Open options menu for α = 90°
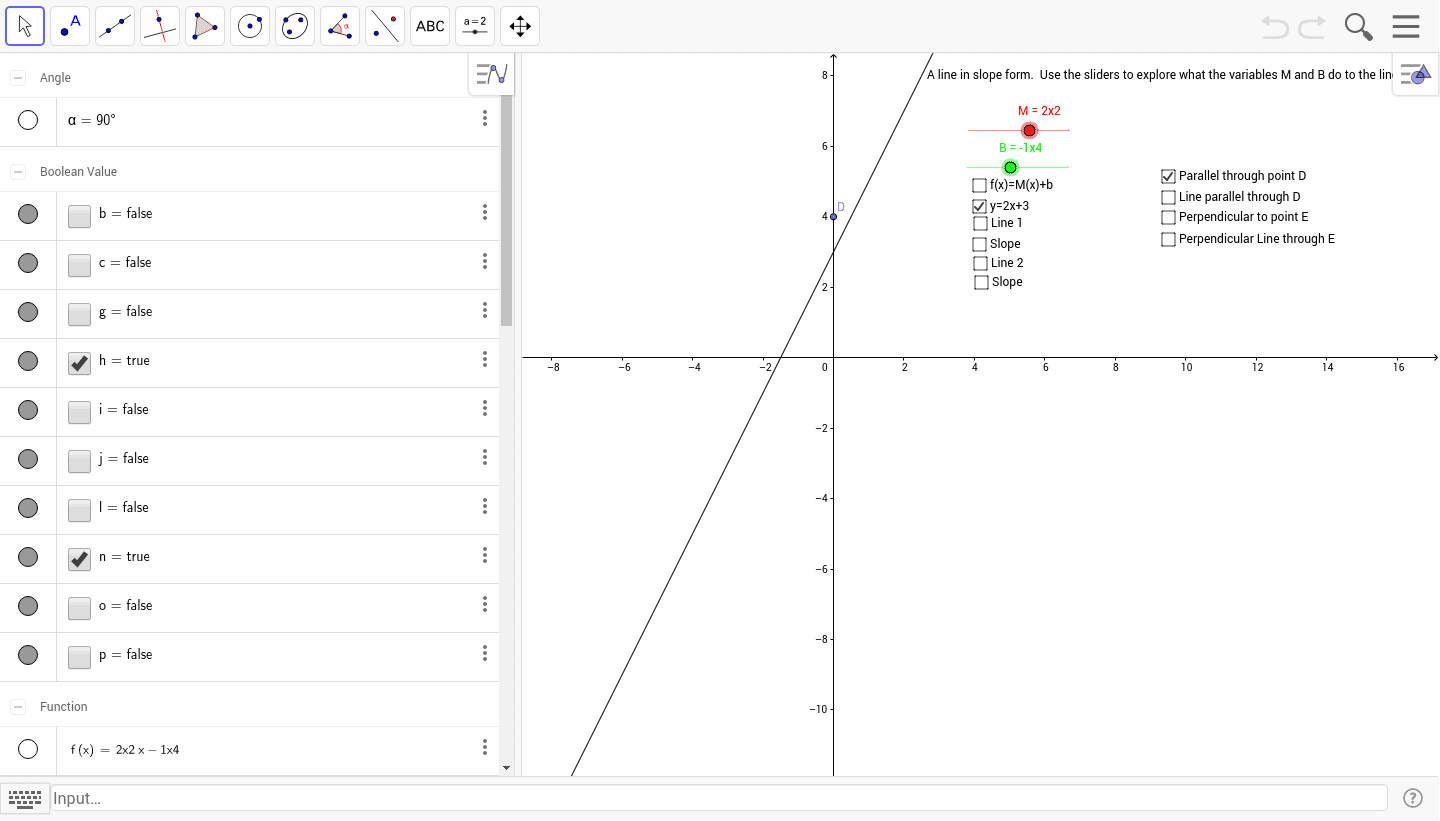1440x821 pixels. coord(485,119)
